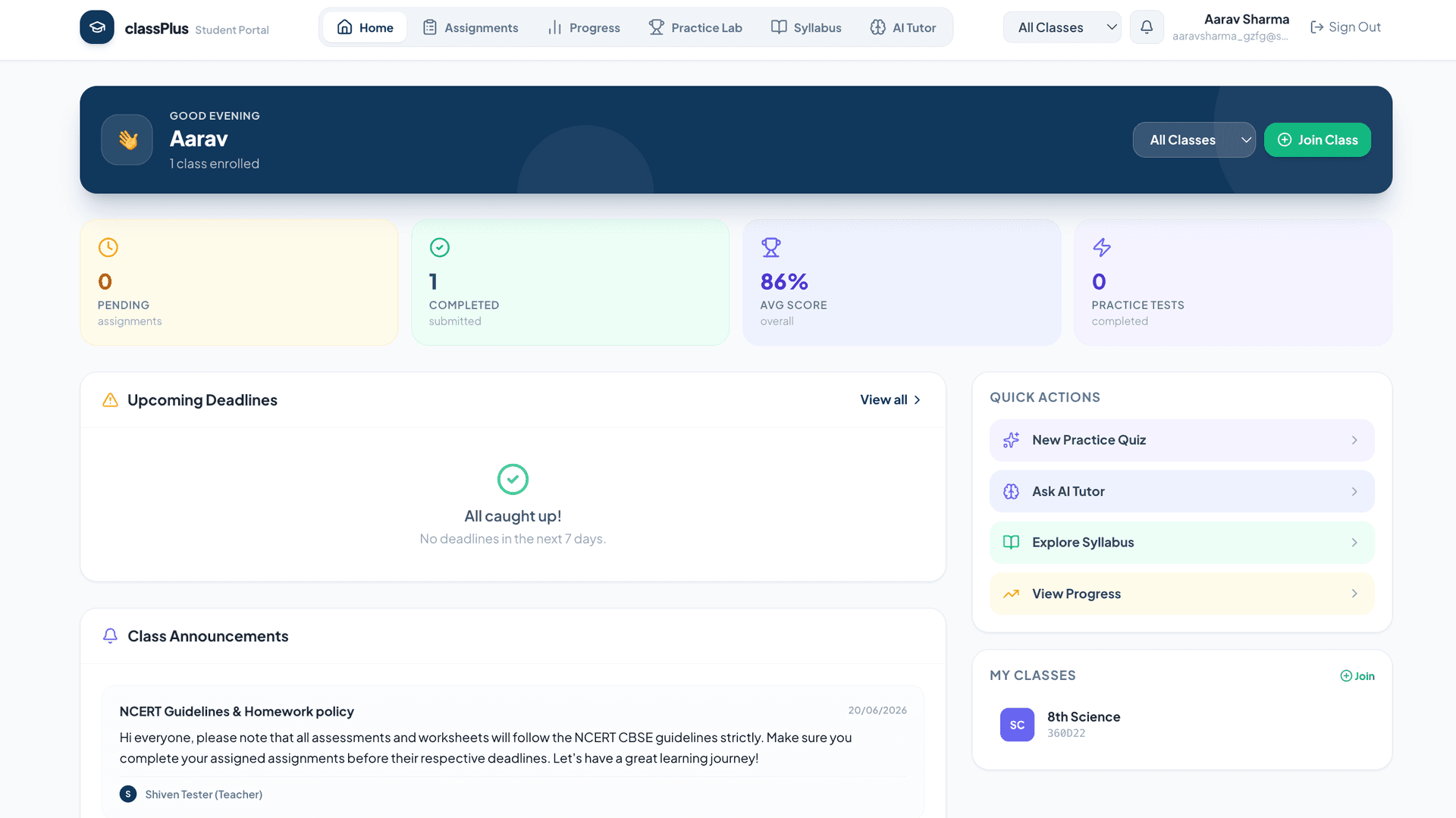Click the class code 360D22
The image size is (1456, 818).
pos(1066,734)
